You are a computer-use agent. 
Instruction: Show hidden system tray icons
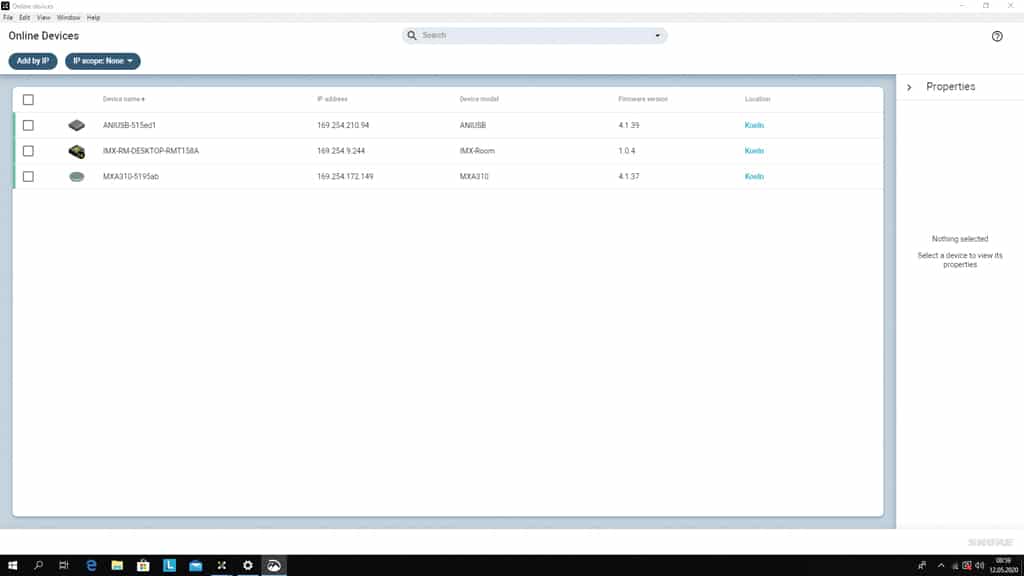tap(940, 566)
